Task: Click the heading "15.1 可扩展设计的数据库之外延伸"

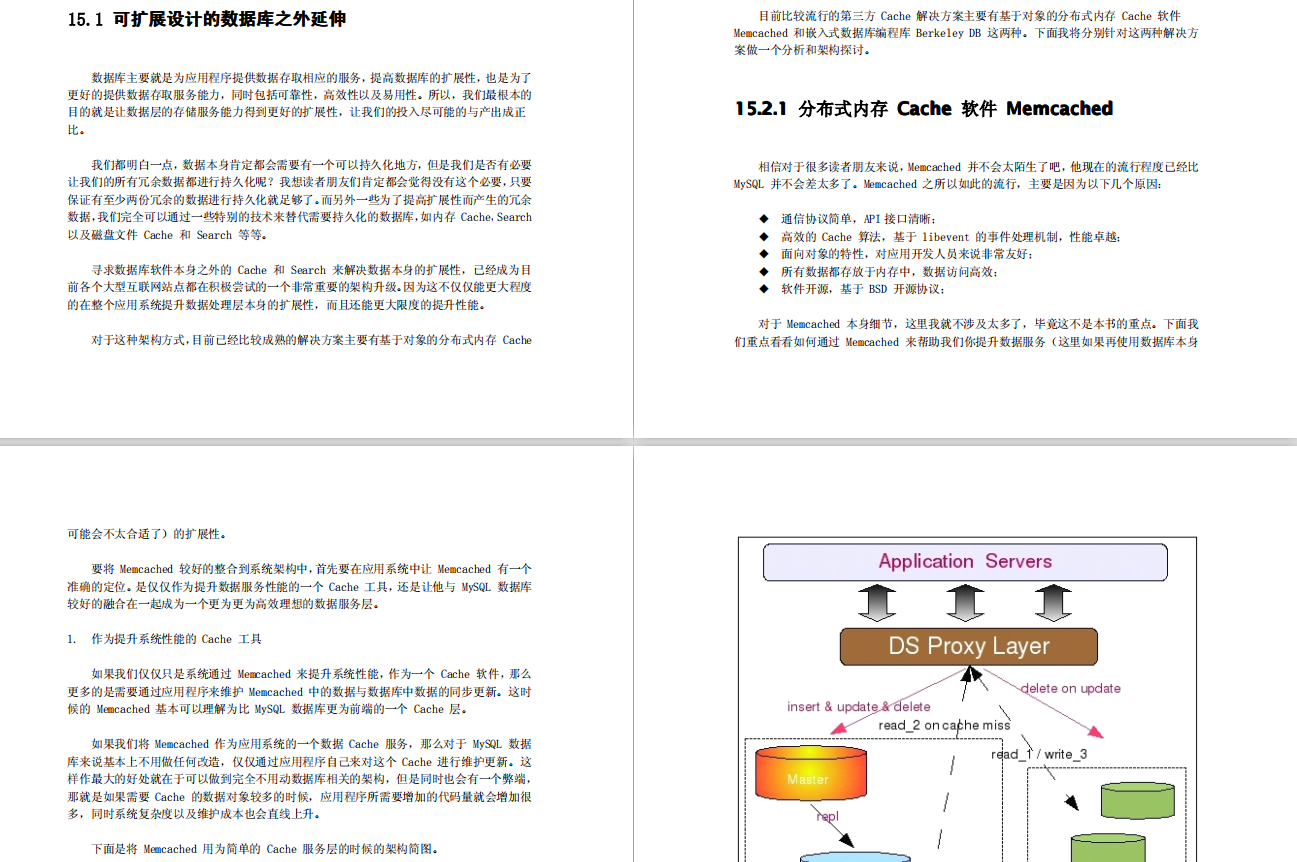Action: 207,19
